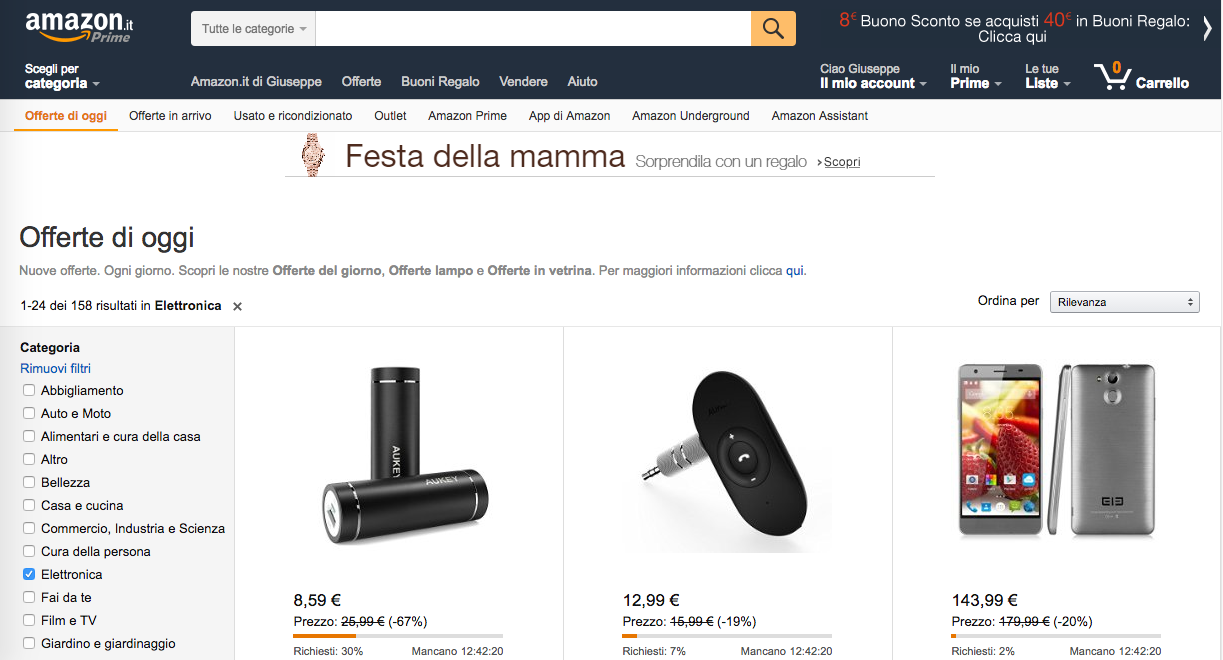Open the Elephone smartphone product image
The image size is (1223, 660).
tap(1056, 450)
